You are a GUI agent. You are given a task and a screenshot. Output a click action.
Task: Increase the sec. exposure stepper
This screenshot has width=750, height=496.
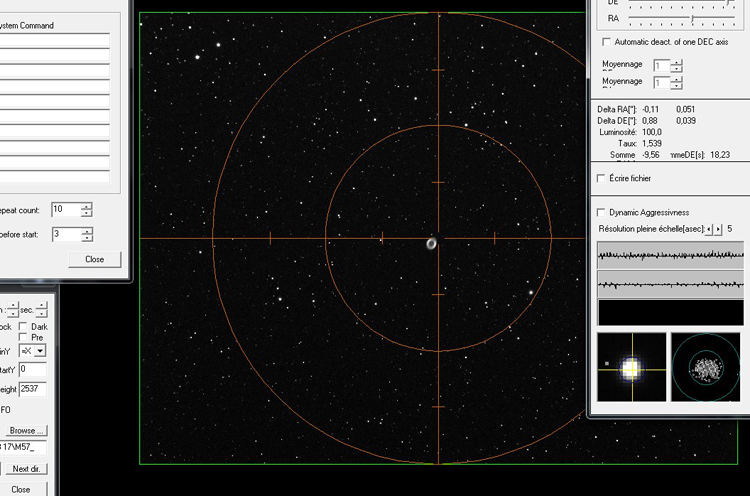[x=42, y=305]
